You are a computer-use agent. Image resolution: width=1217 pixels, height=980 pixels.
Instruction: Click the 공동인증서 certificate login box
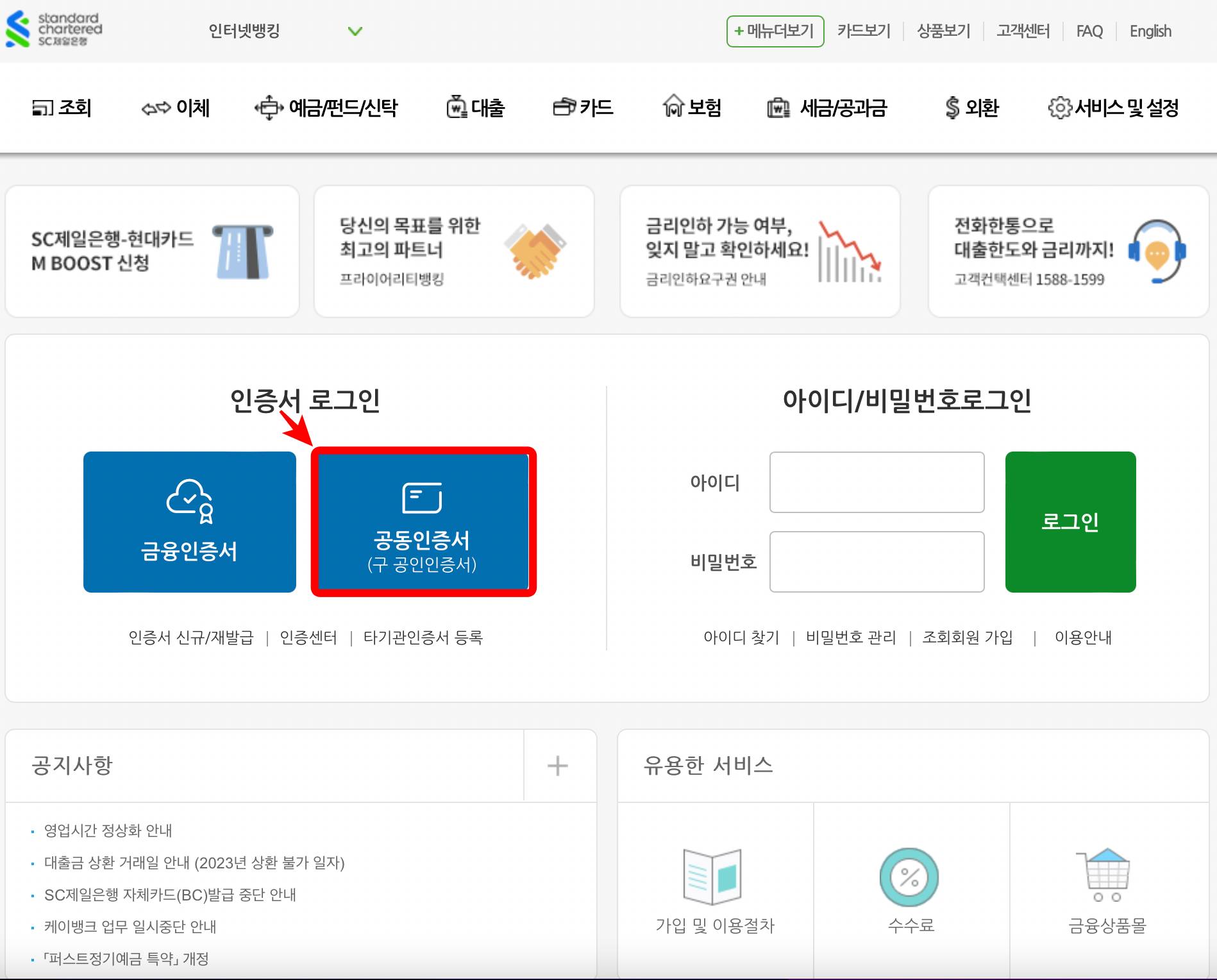(x=423, y=521)
